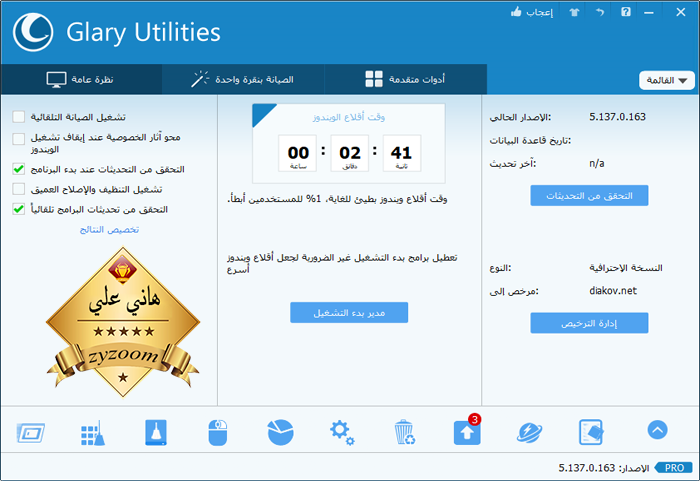Click the التحقق من التحديثات button
700x481 pixels.
pyautogui.click(x=589, y=196)
